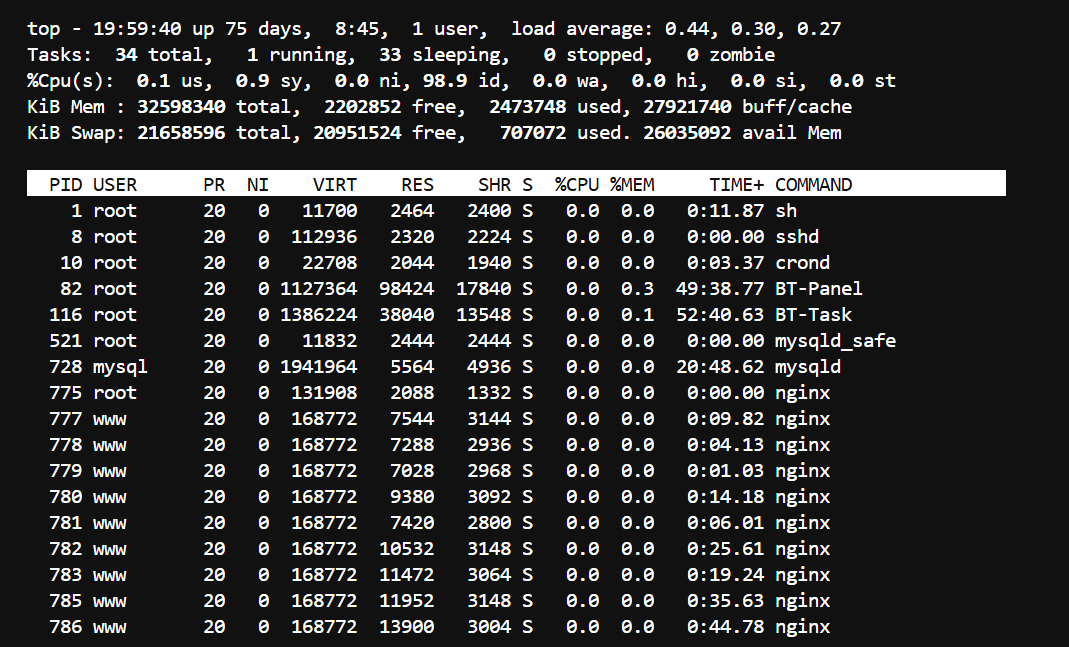This screenshot has height=647, width=1069.
Task: Click free memory value 2202852
Action: point(362,106)
